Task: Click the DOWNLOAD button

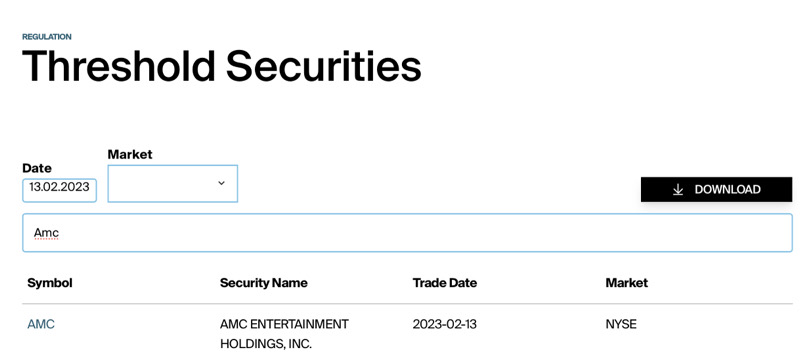Action: [x=716, y=189]
